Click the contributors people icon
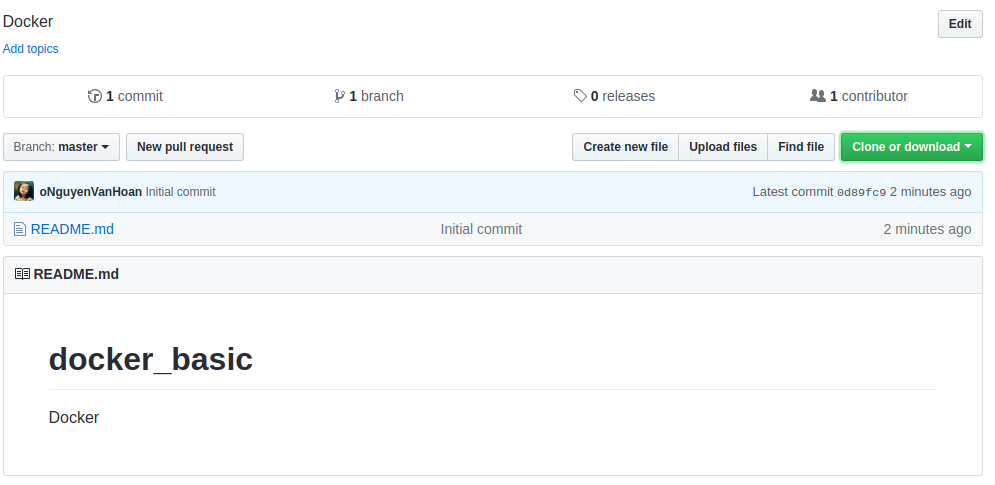 point(818,96)
